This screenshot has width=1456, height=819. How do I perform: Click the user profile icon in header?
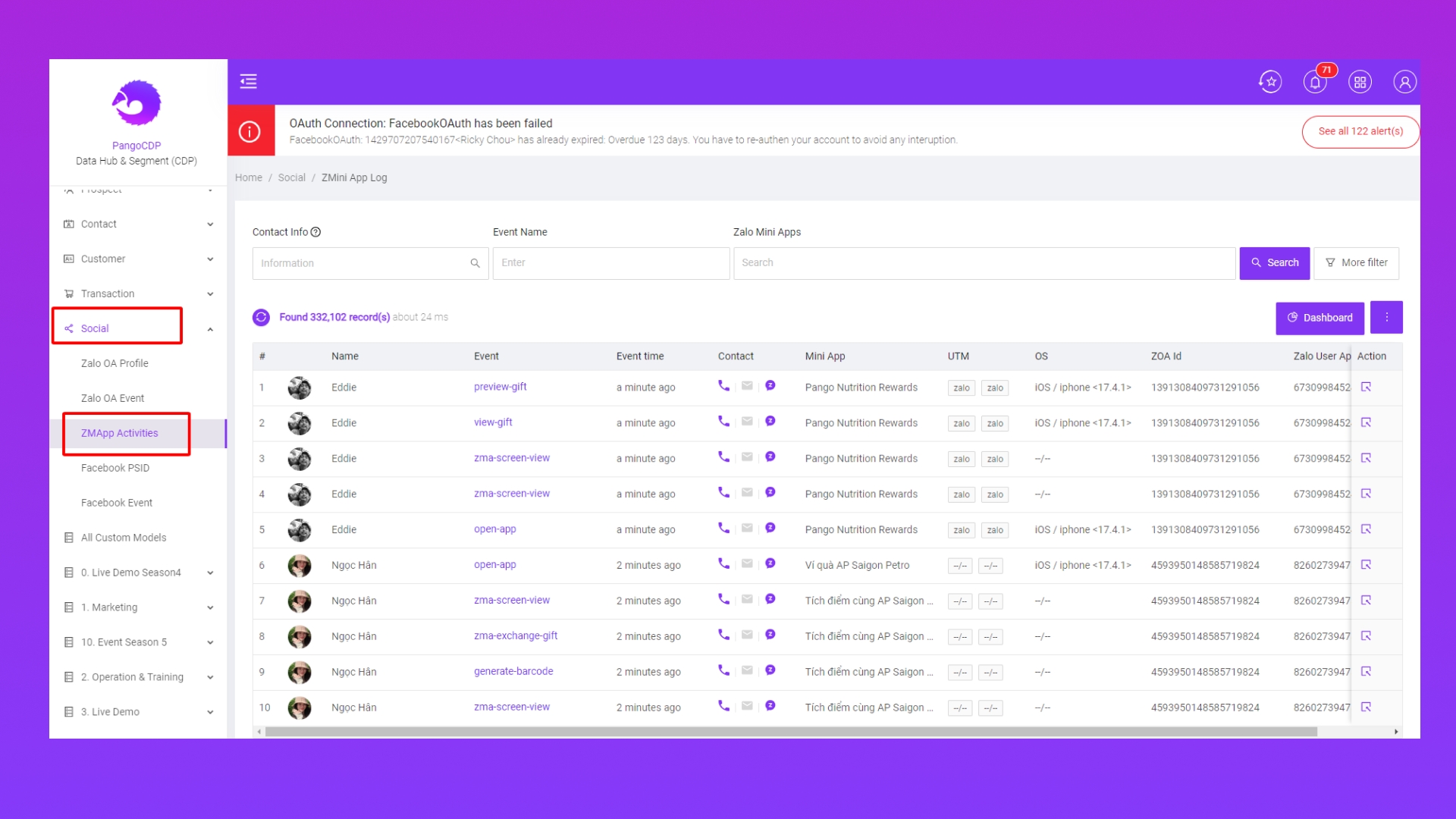[1404, 82]
